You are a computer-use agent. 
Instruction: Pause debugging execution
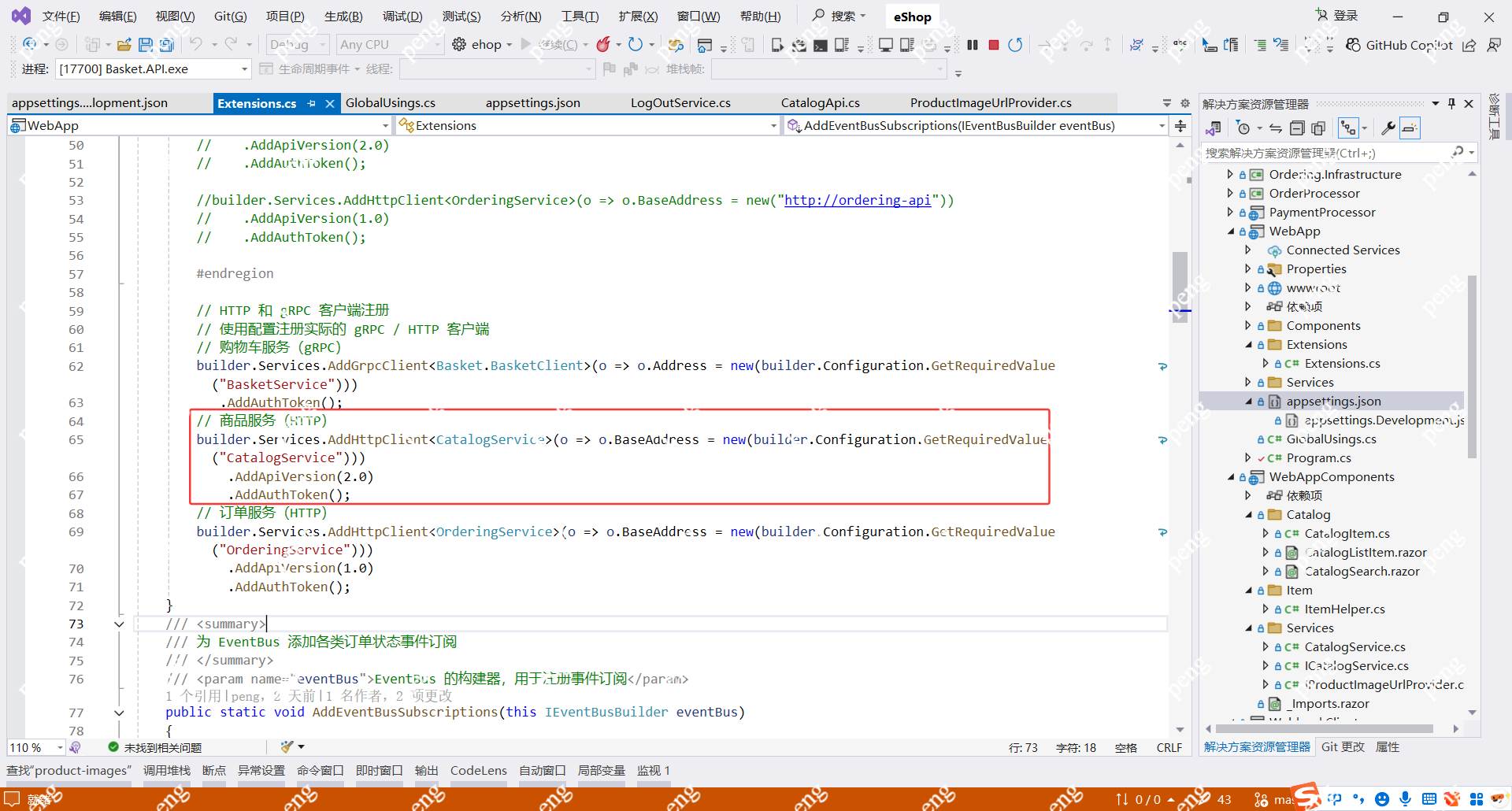point(972,45)
